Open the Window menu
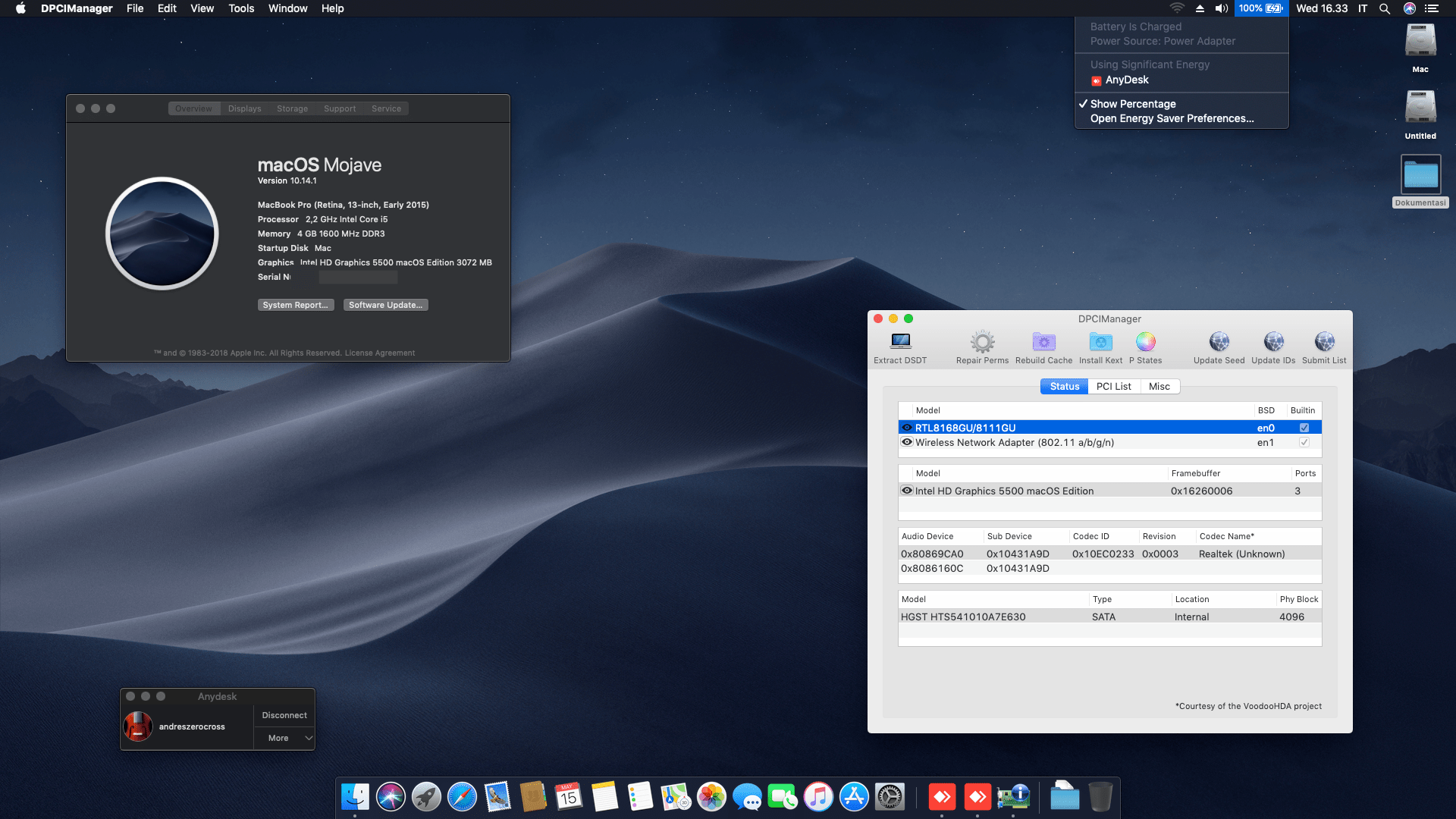 point(287,8)
